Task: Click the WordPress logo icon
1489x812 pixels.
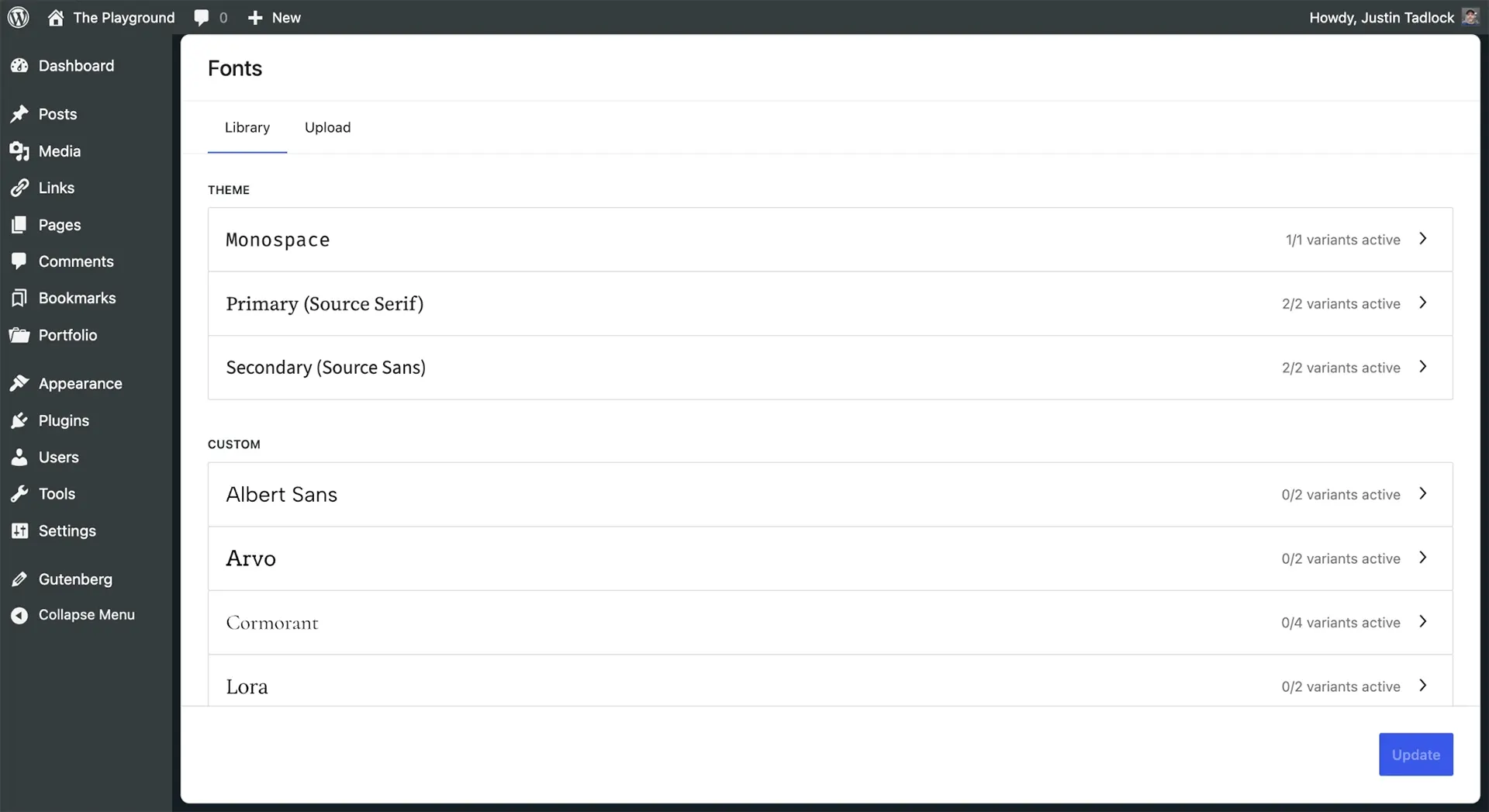Action: [19, 17]
